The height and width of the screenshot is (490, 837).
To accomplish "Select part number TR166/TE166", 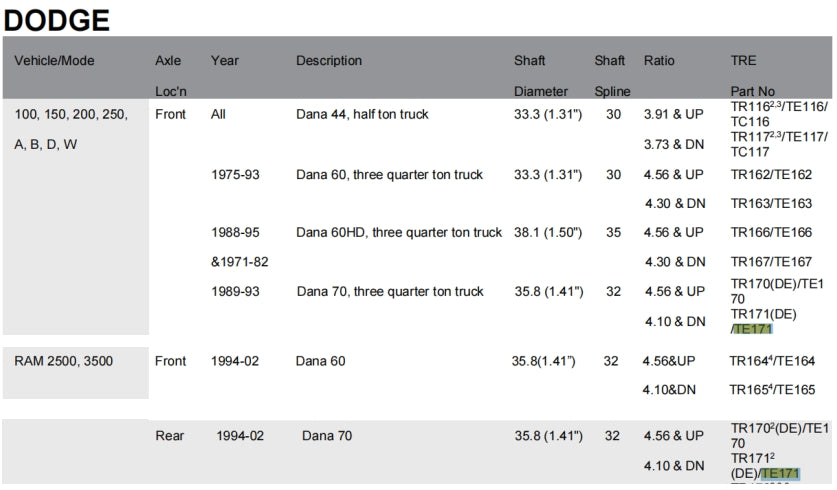I will coord(771,232).
